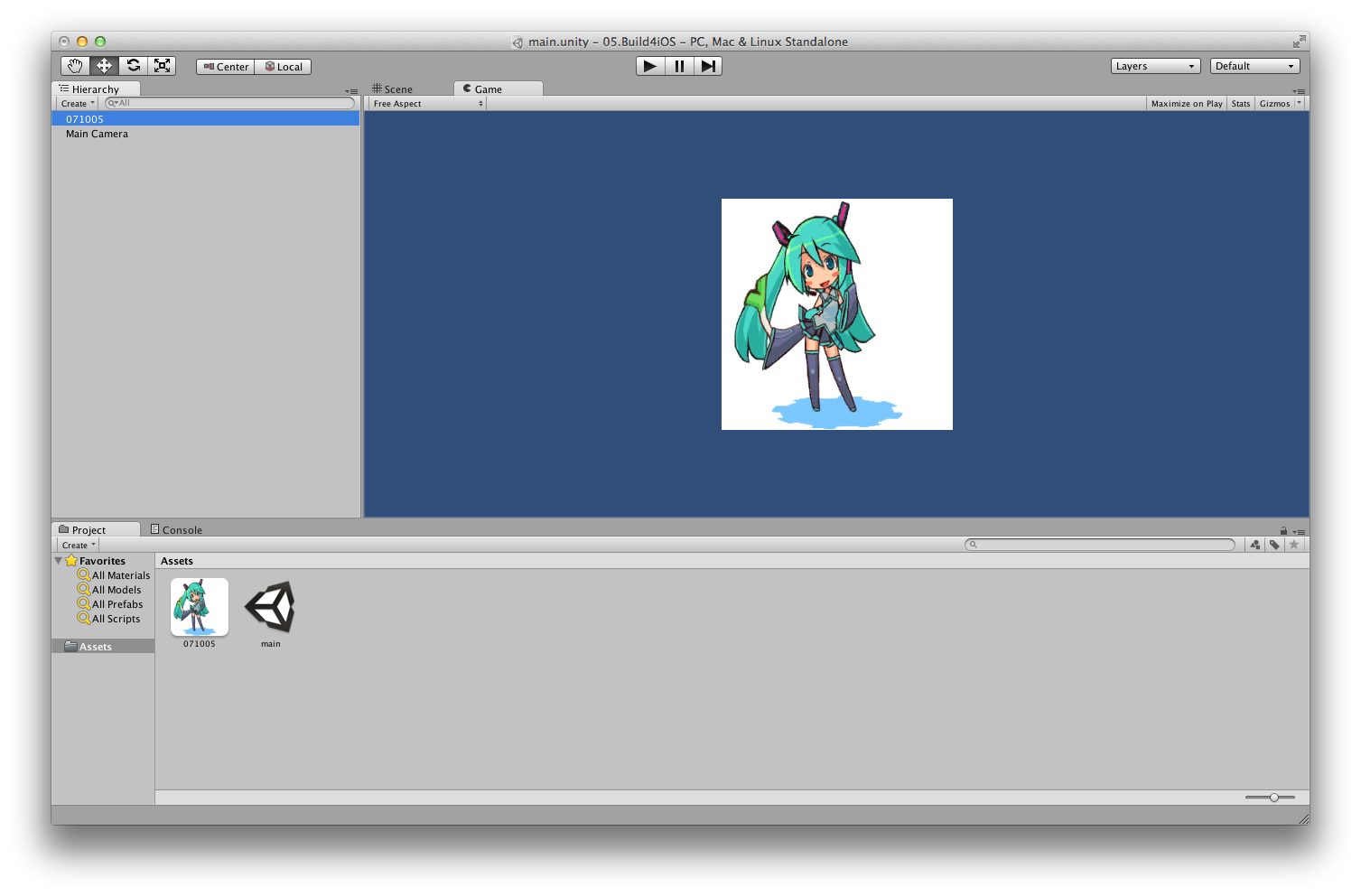
Task: Select the Scale tool
Action: coord(163,66)
